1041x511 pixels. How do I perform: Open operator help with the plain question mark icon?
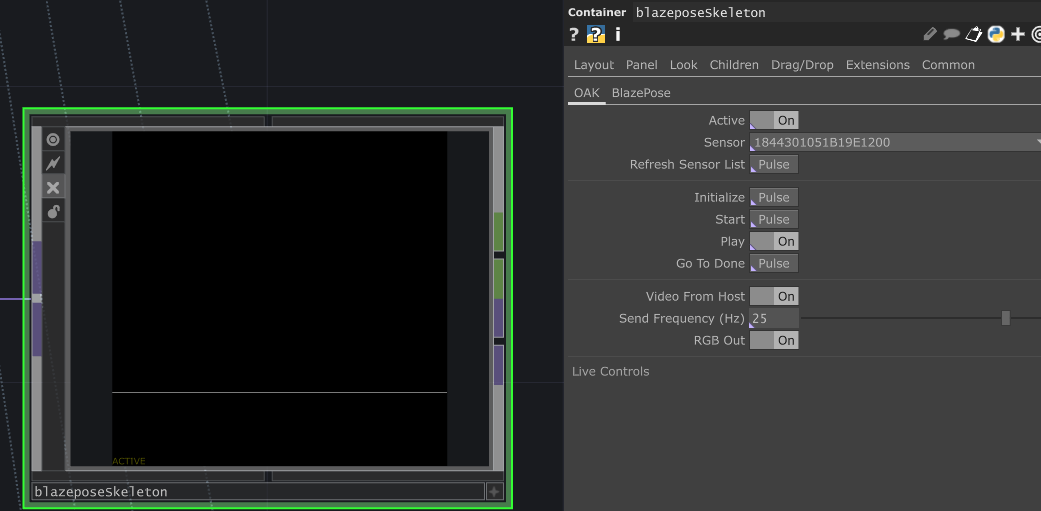click(574, 35)
